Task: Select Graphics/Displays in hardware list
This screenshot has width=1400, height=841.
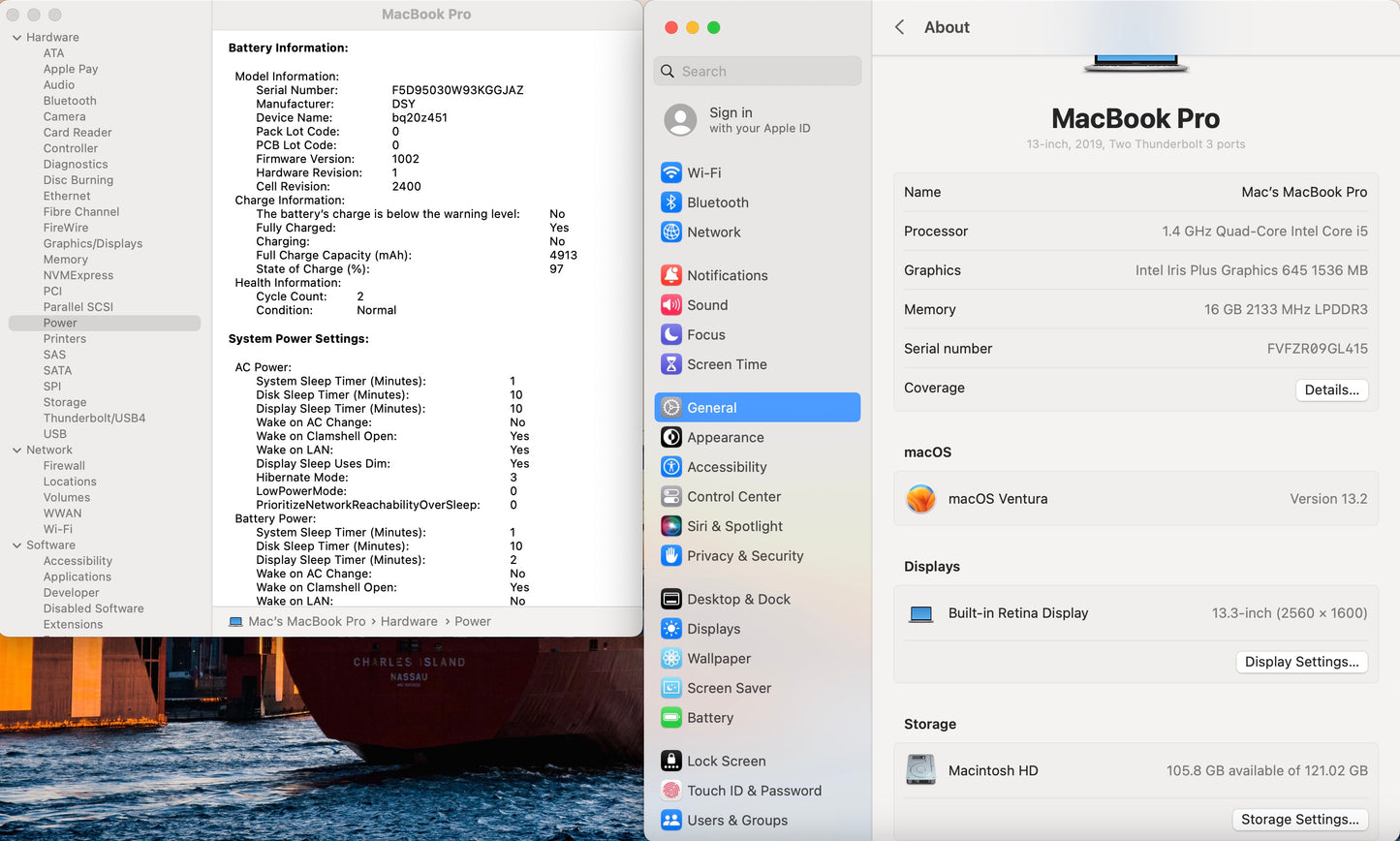Action: tap(93, 243)
